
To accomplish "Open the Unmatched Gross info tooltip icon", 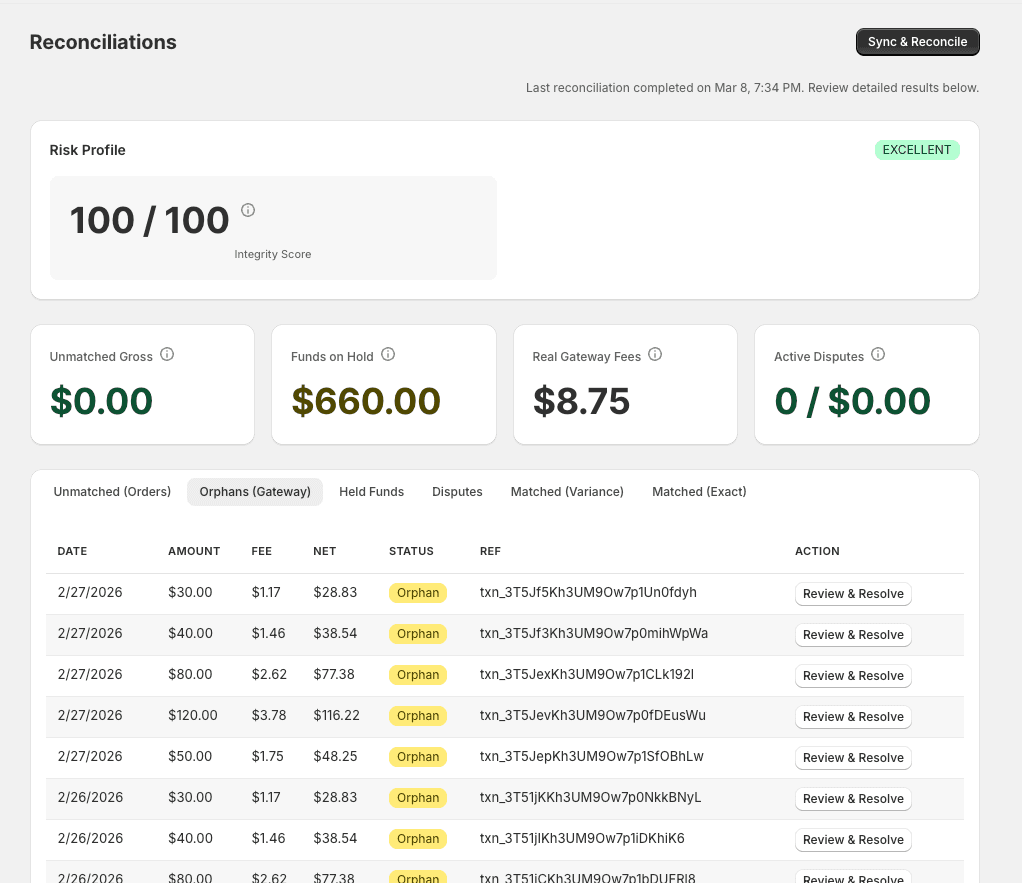I will [167, 353].
